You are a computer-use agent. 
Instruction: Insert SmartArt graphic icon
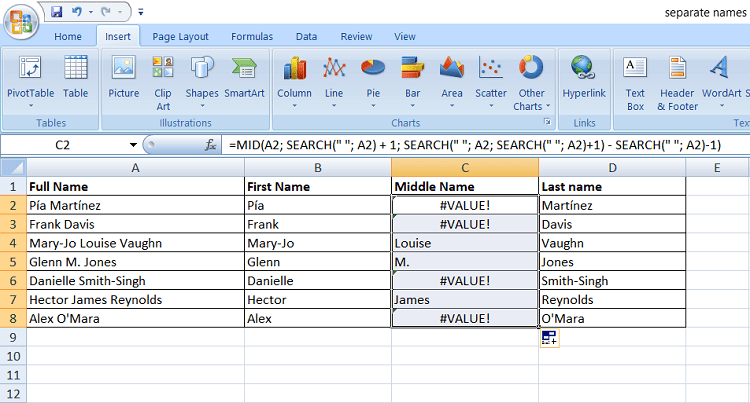tap(243, 70)
